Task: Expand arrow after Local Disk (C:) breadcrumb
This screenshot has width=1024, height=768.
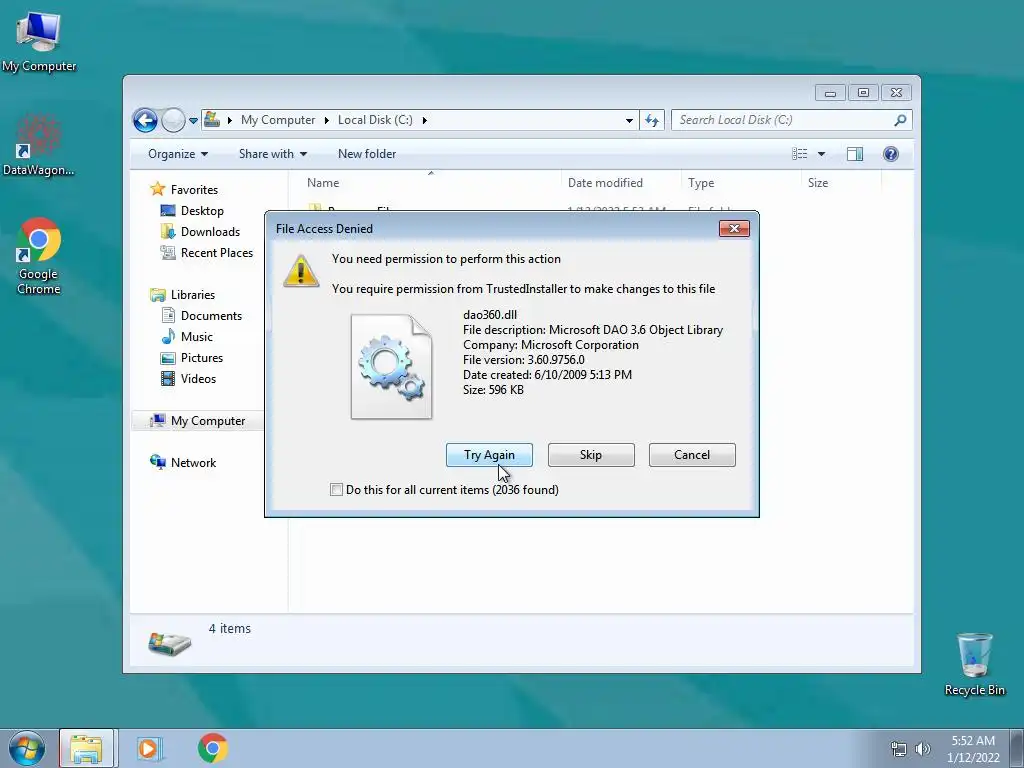Action: click(424, 120)
